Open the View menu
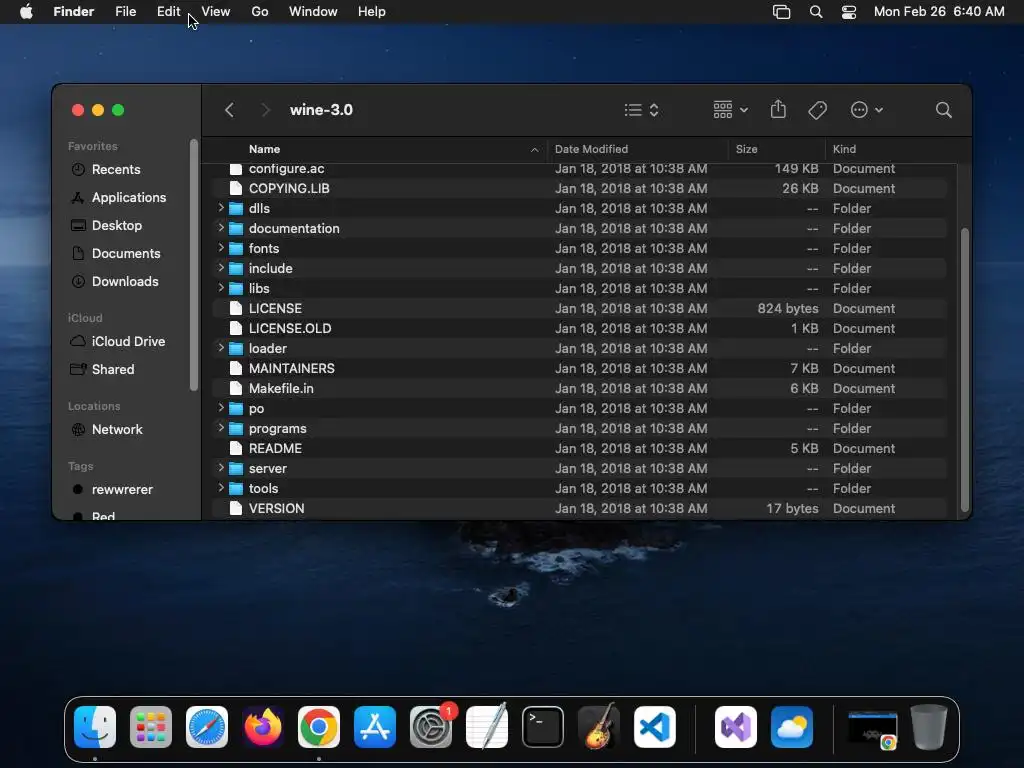The height and width of the screenshot is (768, 1024). [216, 12]
